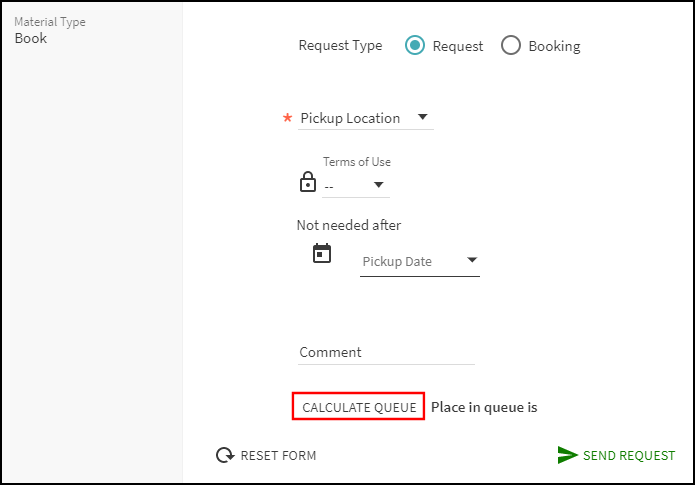Click the Reset Form circular arrow icon
Screen dimensions: 695x485
click(225, 456)
